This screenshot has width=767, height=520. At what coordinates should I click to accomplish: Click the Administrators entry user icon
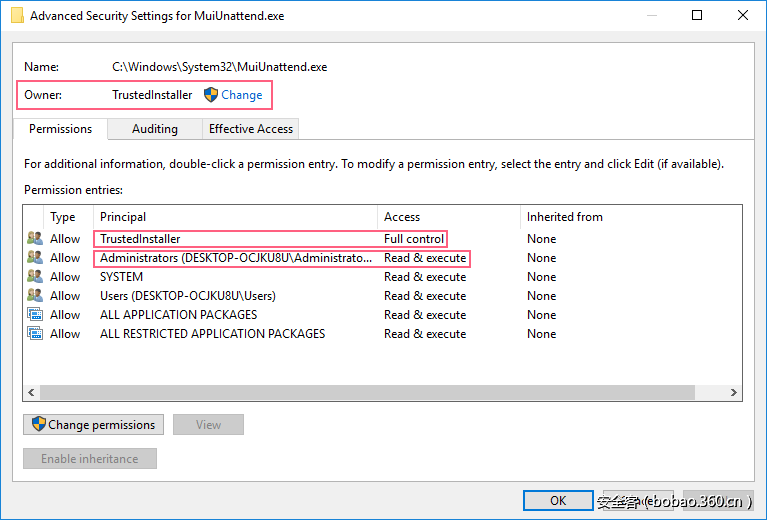pyautogui.click(x=35, y=258)
